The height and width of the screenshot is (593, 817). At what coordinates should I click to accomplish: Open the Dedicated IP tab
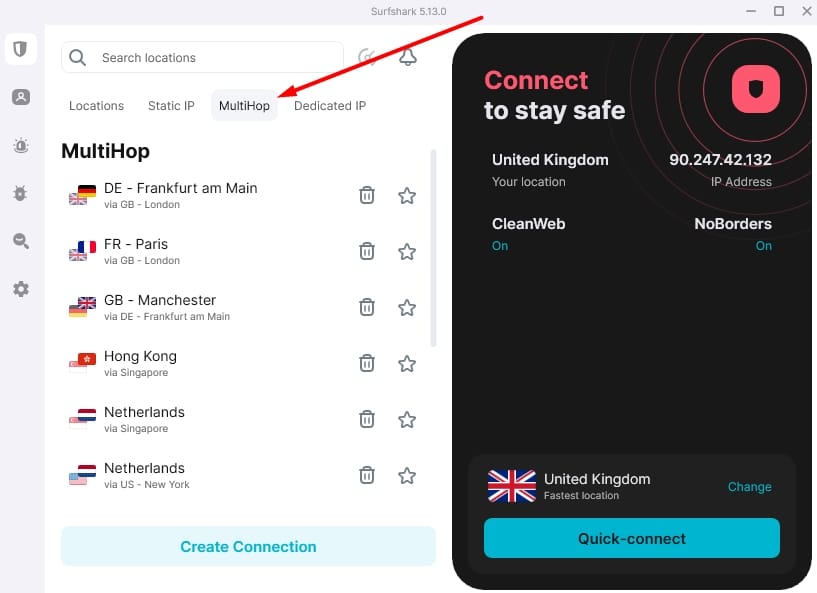[x=330, y=106]
